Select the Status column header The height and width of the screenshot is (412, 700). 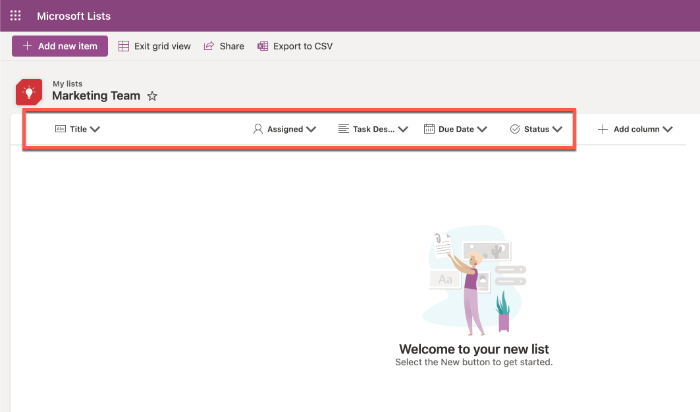click(x=537, y=129)
